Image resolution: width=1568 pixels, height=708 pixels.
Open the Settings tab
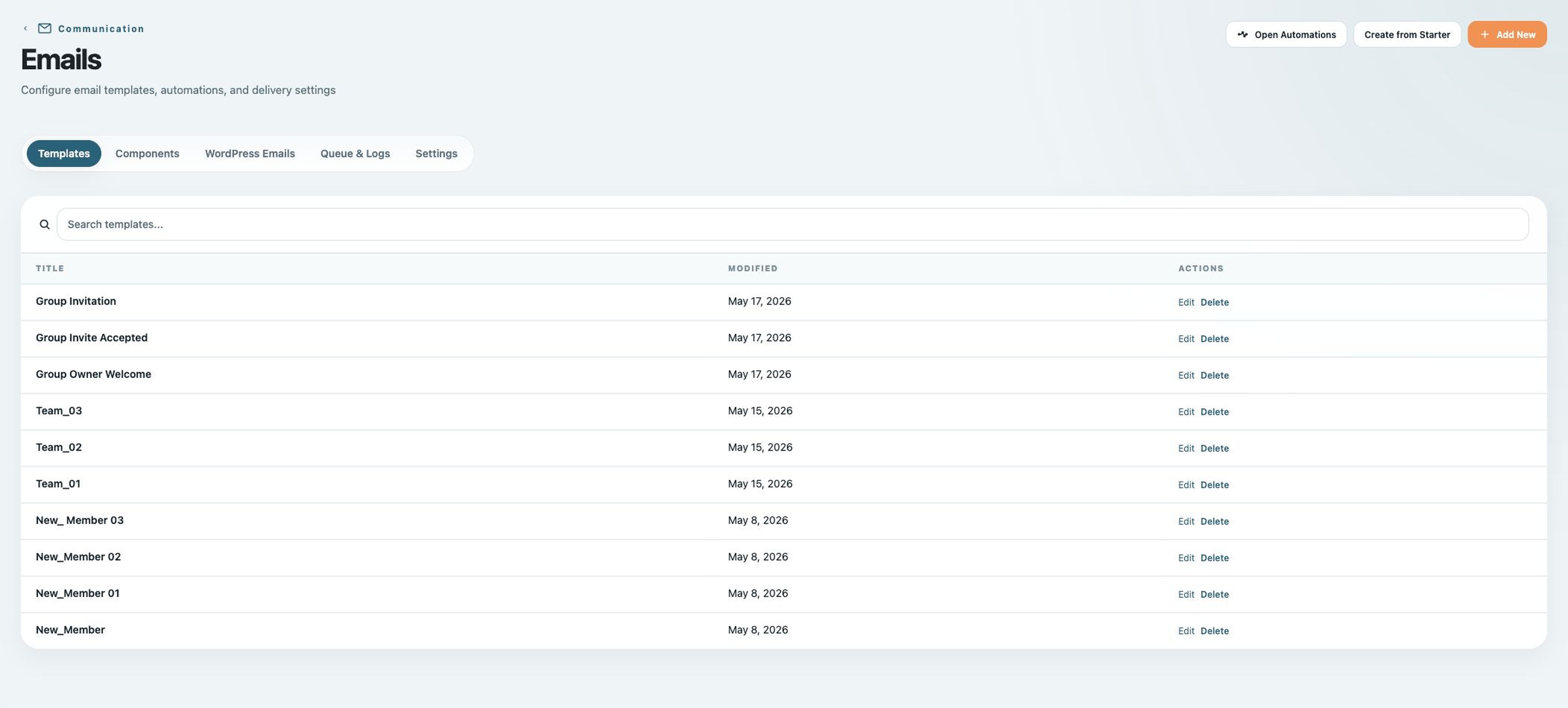[x=436, y=154]
